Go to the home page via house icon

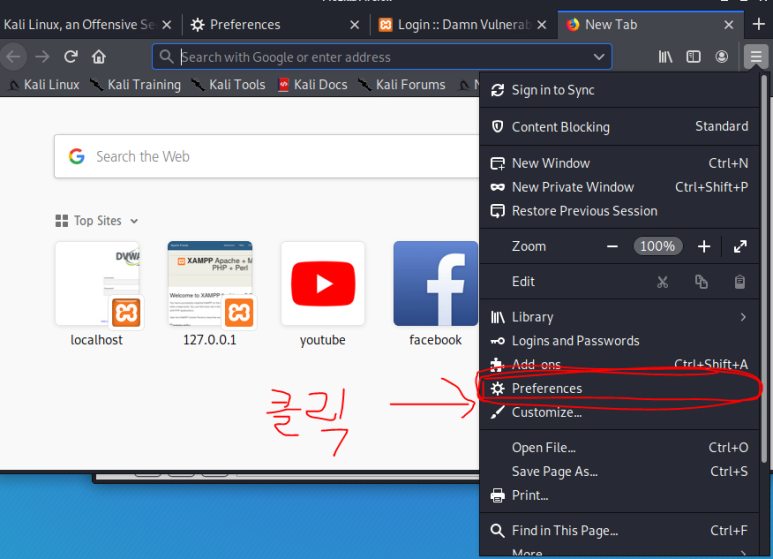[99, 57]
